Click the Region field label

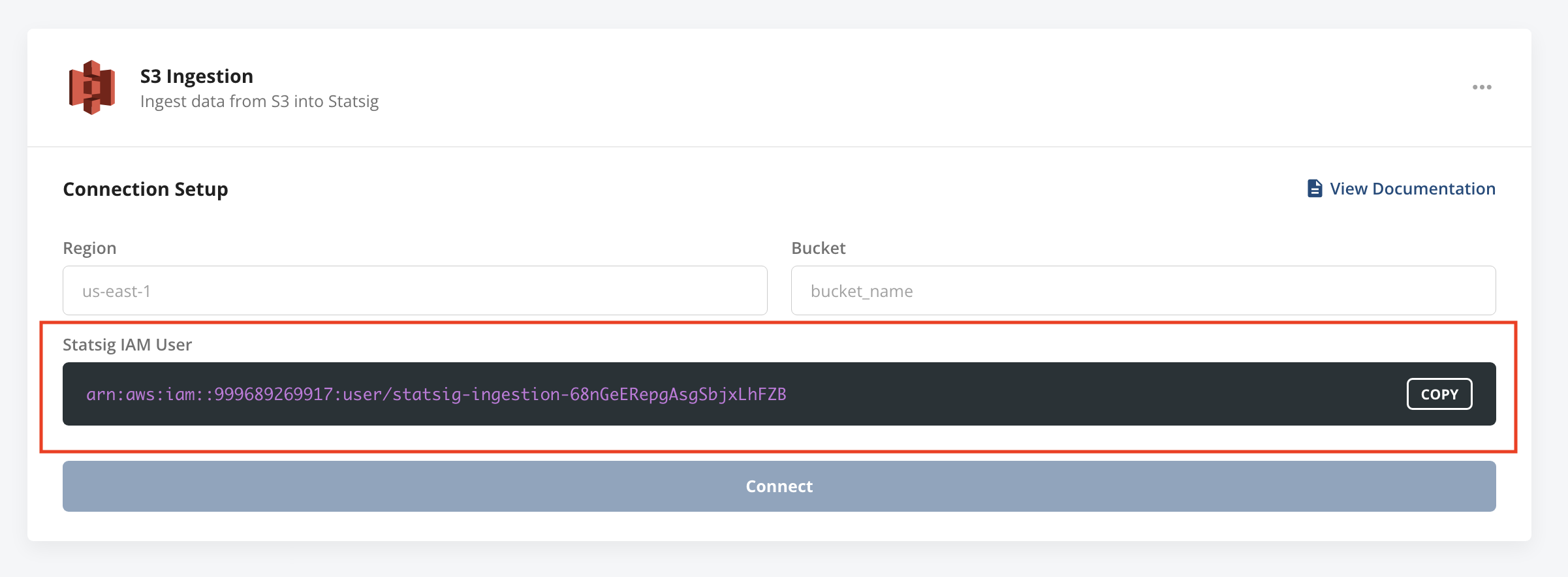(89, 247)
